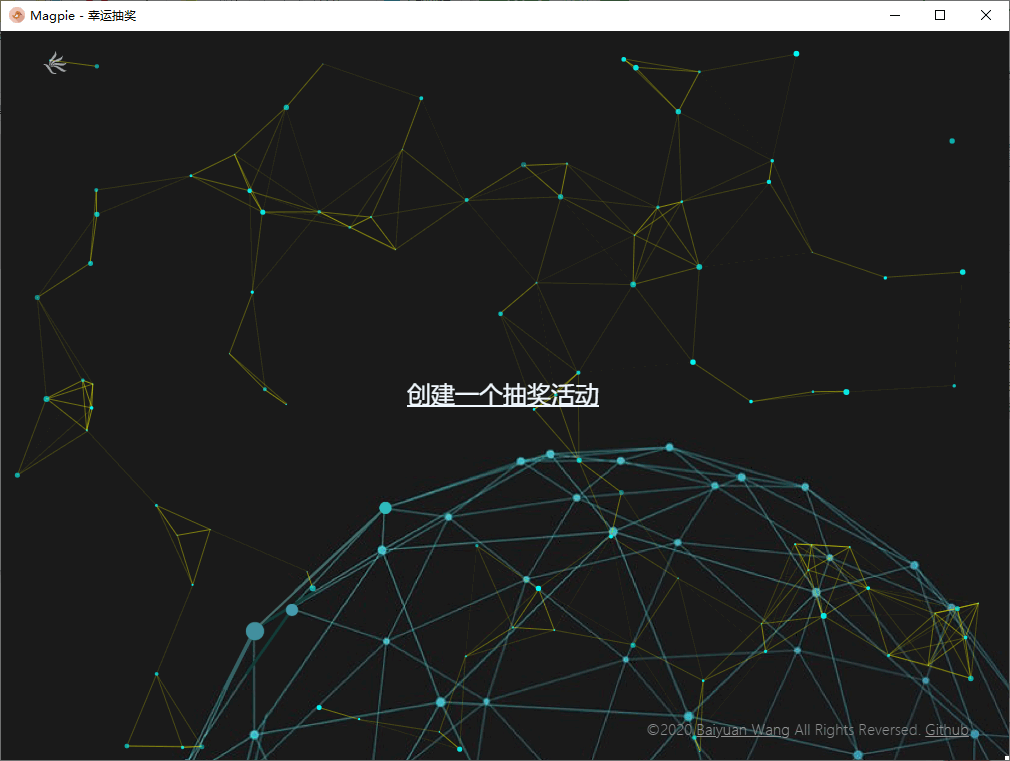Maximize the Magpie window
1010x761 pixels.
(940, 15)
